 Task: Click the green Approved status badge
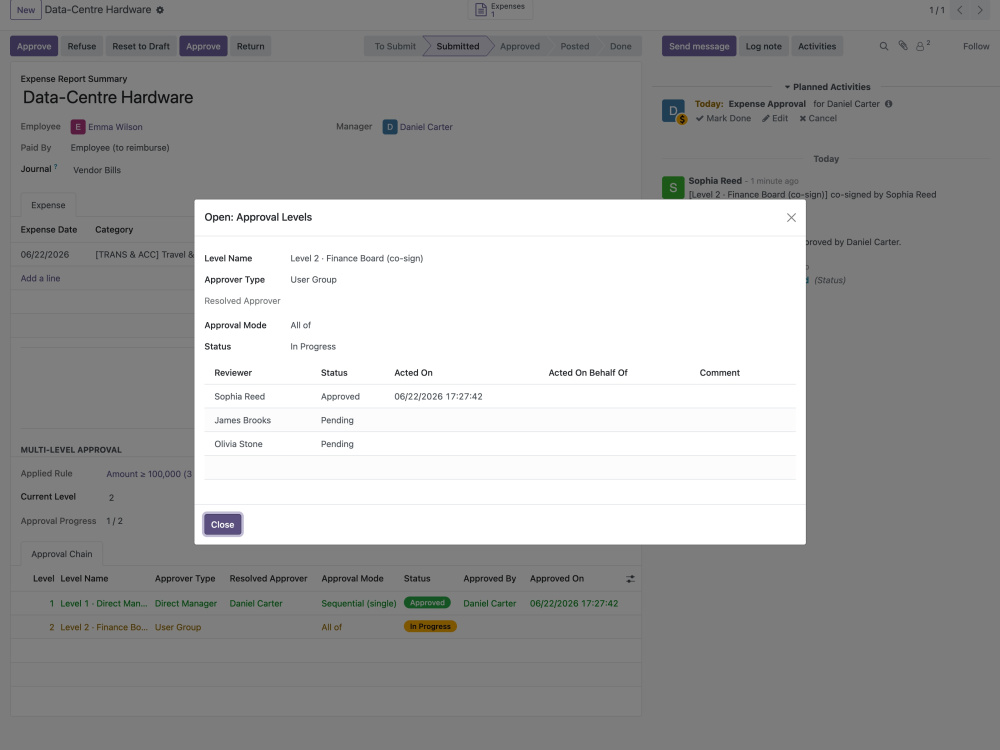tap(427, 603)
